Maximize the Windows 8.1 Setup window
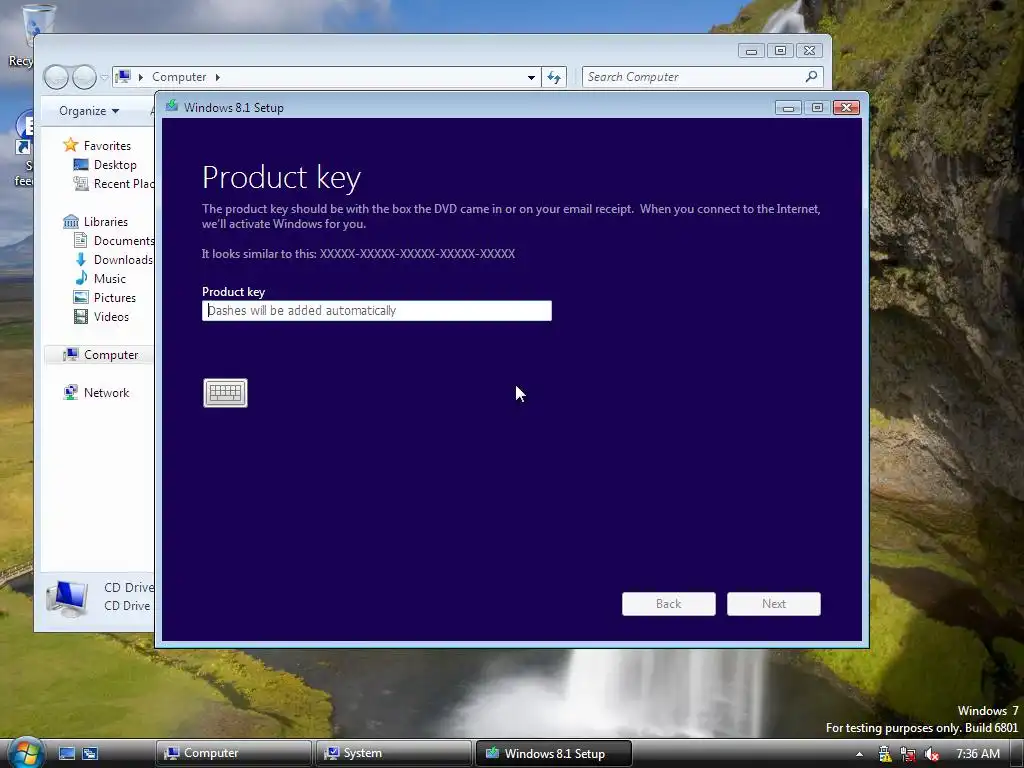Image resolution: width=1024 pixels, height=768 pixels. pyautogui.click(x=817, y=108)
